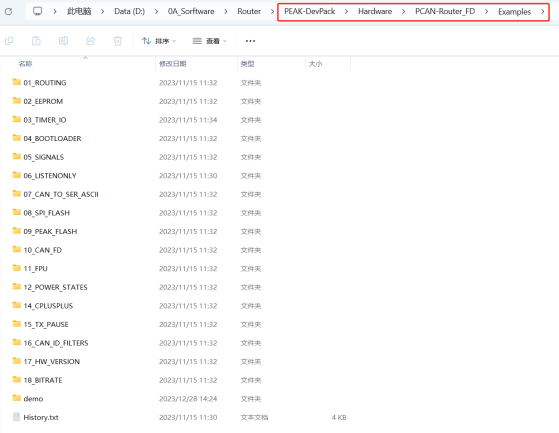
Task: Select the 10_CAN_FD folder
Action: (43, 250)
